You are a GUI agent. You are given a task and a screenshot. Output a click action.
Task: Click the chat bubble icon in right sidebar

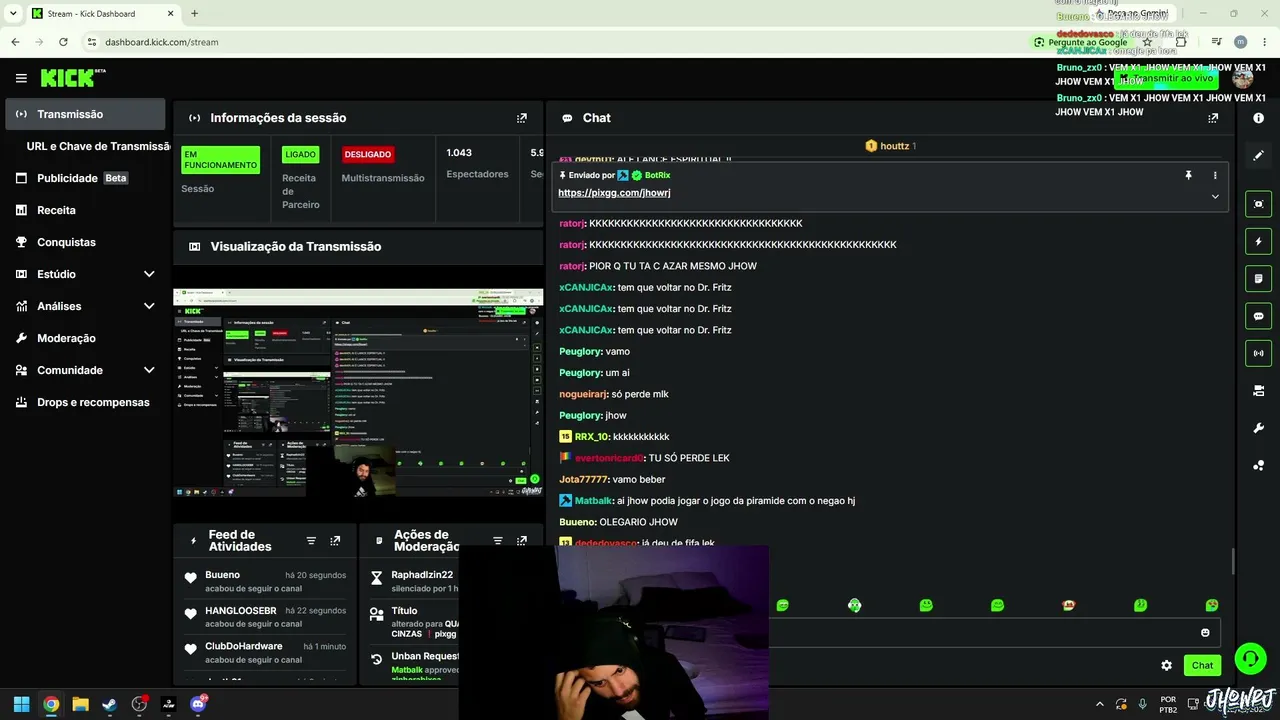coord(1258,316)
